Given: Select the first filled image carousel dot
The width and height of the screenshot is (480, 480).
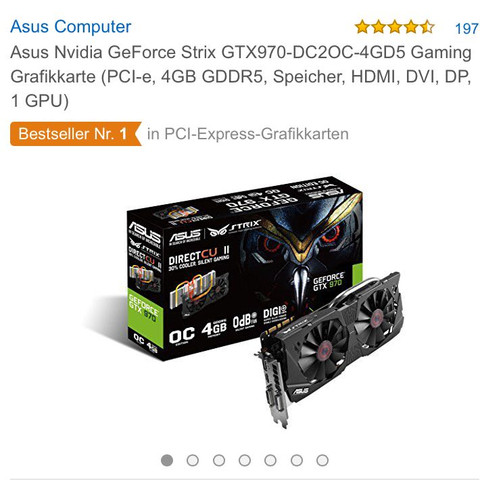Looking at the screenshot, I should (x=167, y=460).
